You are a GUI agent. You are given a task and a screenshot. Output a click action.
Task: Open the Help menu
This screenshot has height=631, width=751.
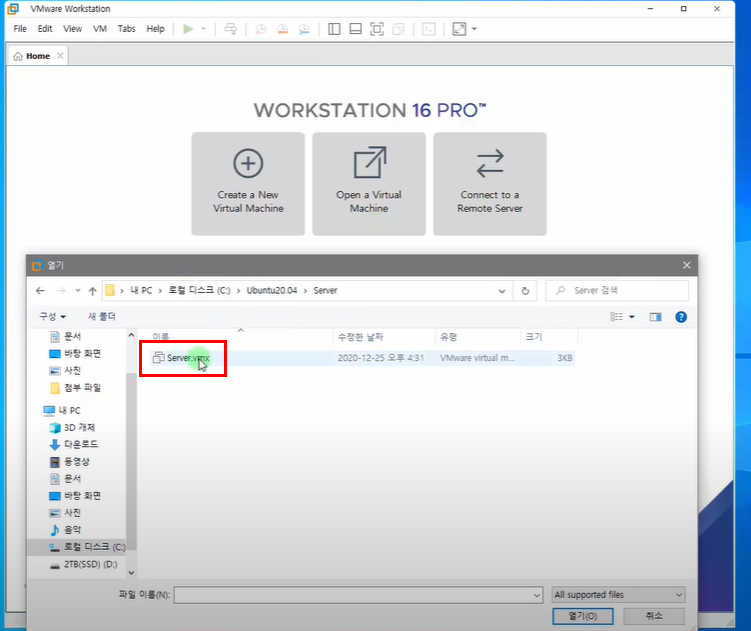point(155,29)
